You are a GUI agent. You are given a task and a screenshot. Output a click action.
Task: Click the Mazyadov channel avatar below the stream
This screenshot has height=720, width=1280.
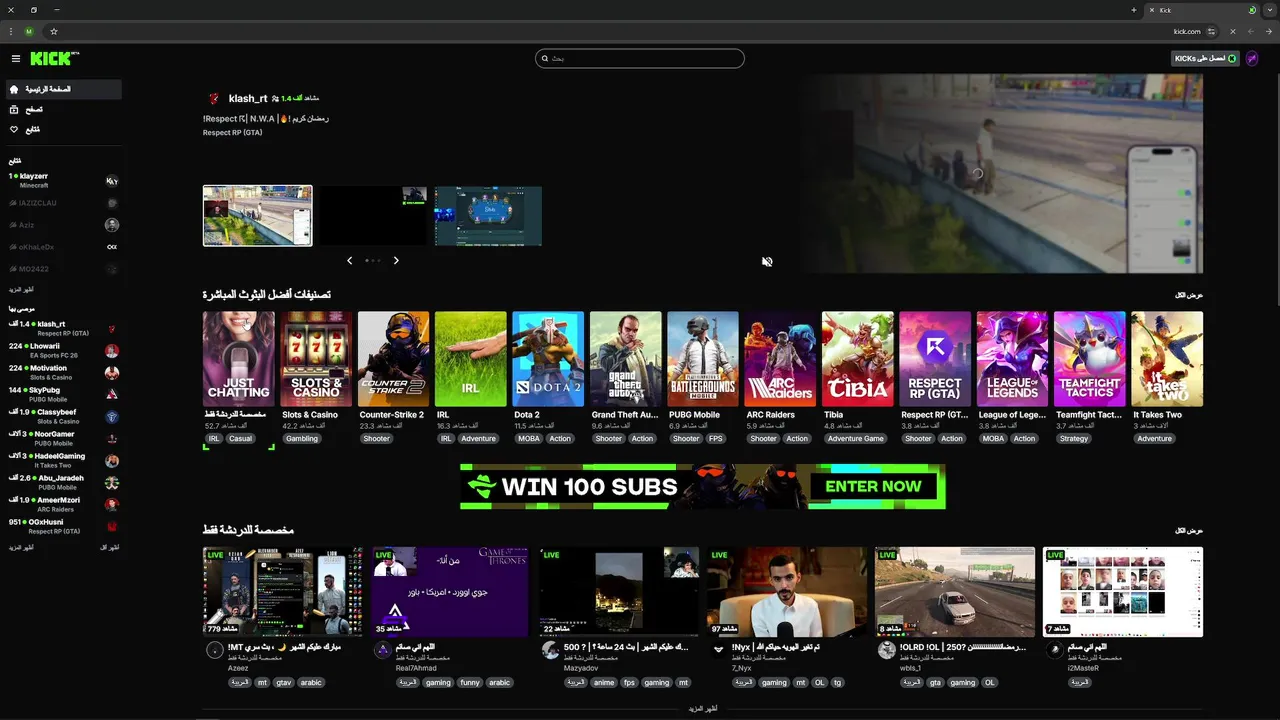550,650
